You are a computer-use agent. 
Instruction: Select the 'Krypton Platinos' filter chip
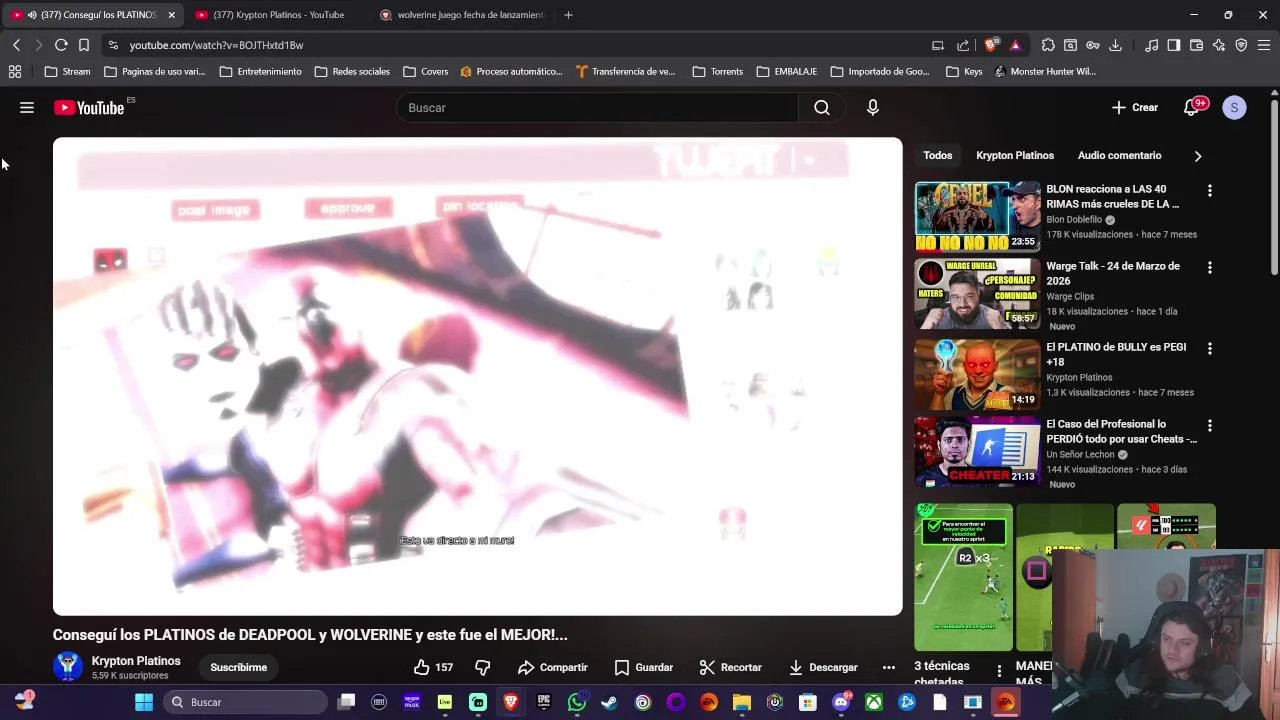[x=1015, y=156]
